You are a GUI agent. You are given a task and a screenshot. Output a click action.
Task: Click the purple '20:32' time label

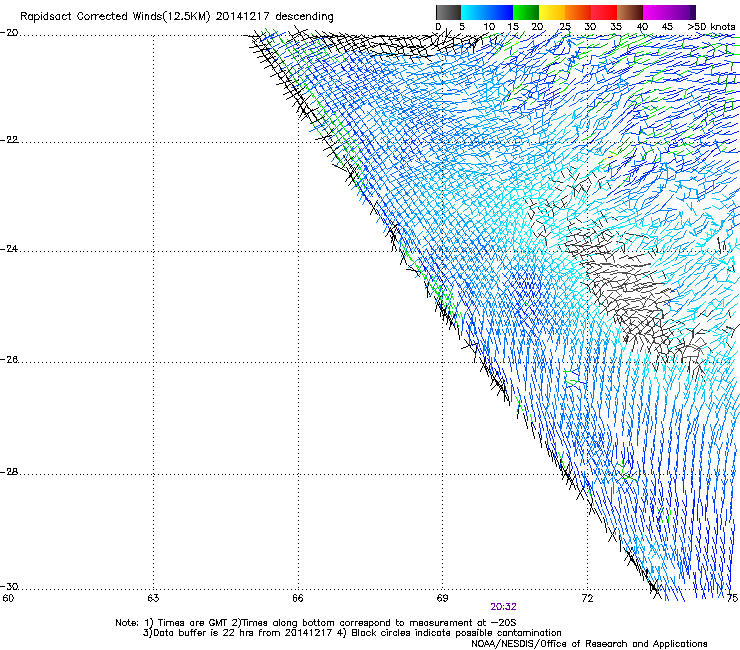[x=503, y=607]
